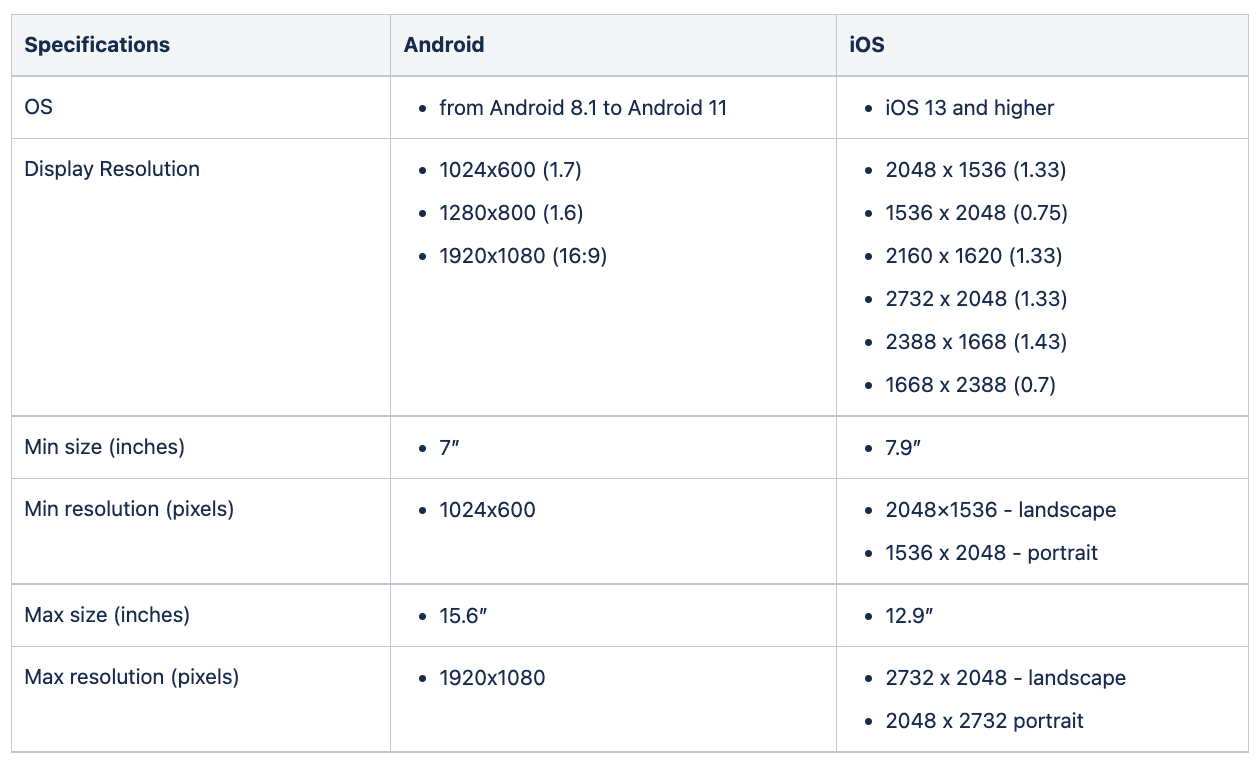Click '1536 x 2048 - portrait' text
Image resolution: width=1258 pixels, height=762 pixels.
pyautogui.click(x=991, y=553)
